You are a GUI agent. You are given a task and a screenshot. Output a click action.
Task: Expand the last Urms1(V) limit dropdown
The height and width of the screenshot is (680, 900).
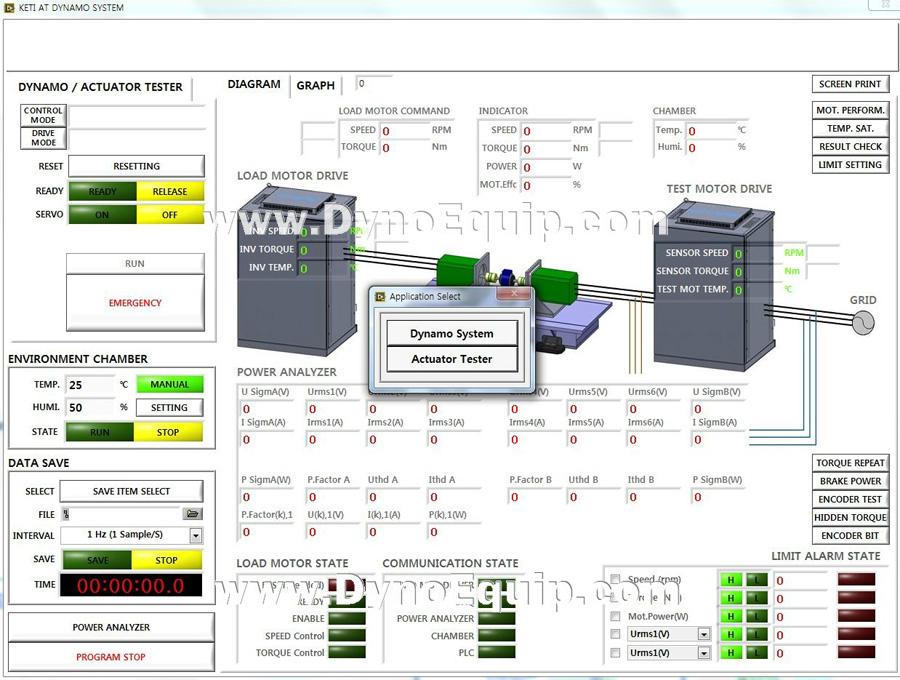pos(703,653)
